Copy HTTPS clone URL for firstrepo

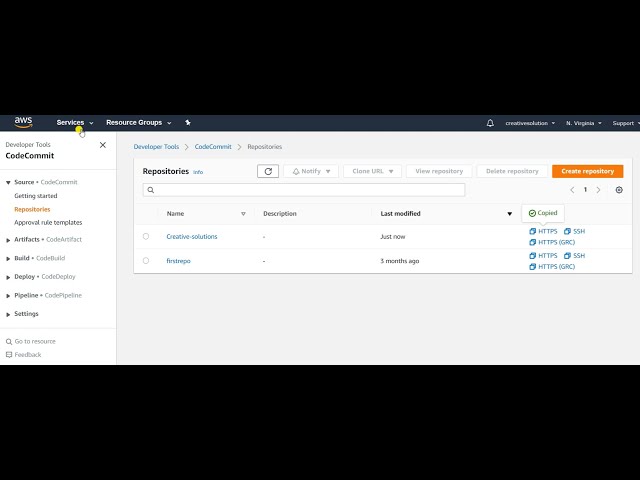pos(543,256)
